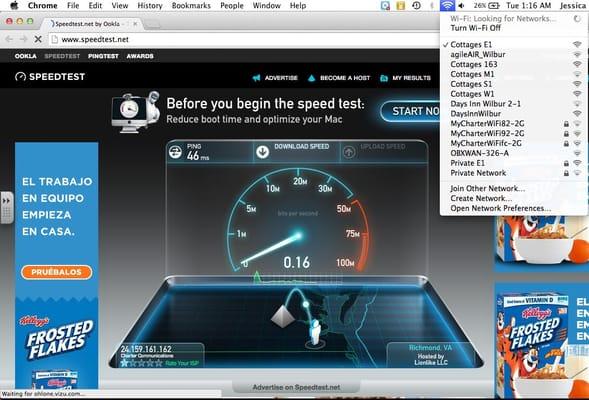The image size is (589, 400).
Task: Click the person figure on map
Action: coord(316,332)
